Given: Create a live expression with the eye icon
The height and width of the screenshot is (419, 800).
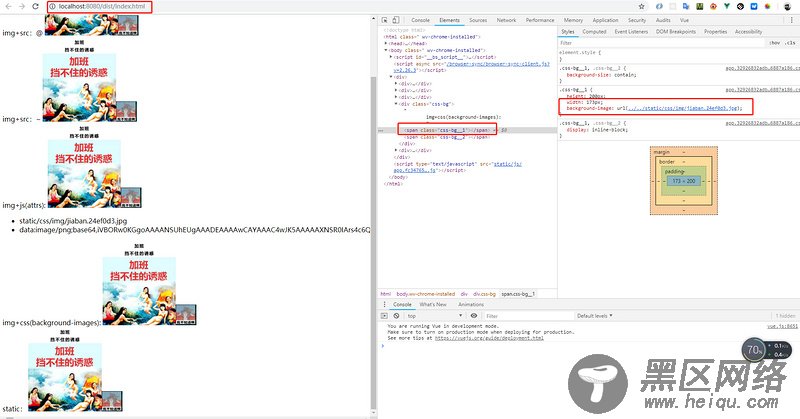Looking at the screenshot, I should 474,316.
